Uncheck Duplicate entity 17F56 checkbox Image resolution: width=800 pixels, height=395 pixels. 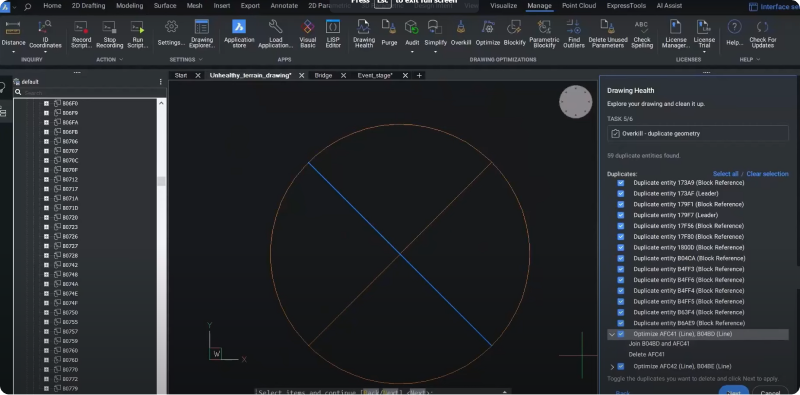[620, 226]
